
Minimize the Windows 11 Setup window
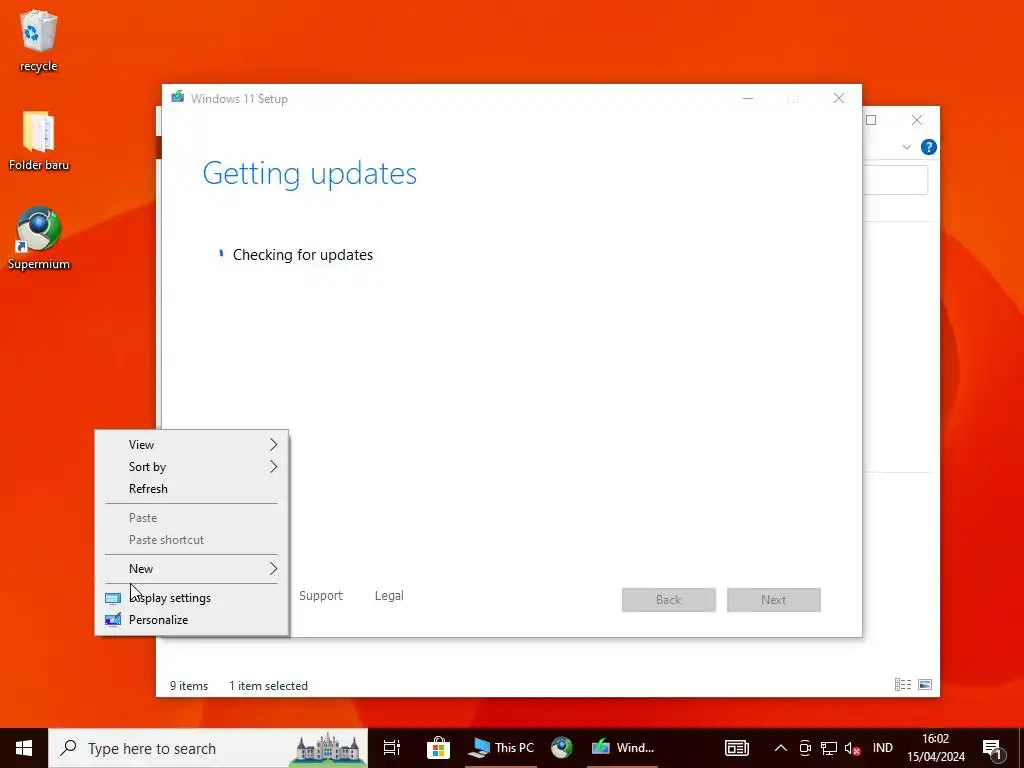[x=748, y=98]
